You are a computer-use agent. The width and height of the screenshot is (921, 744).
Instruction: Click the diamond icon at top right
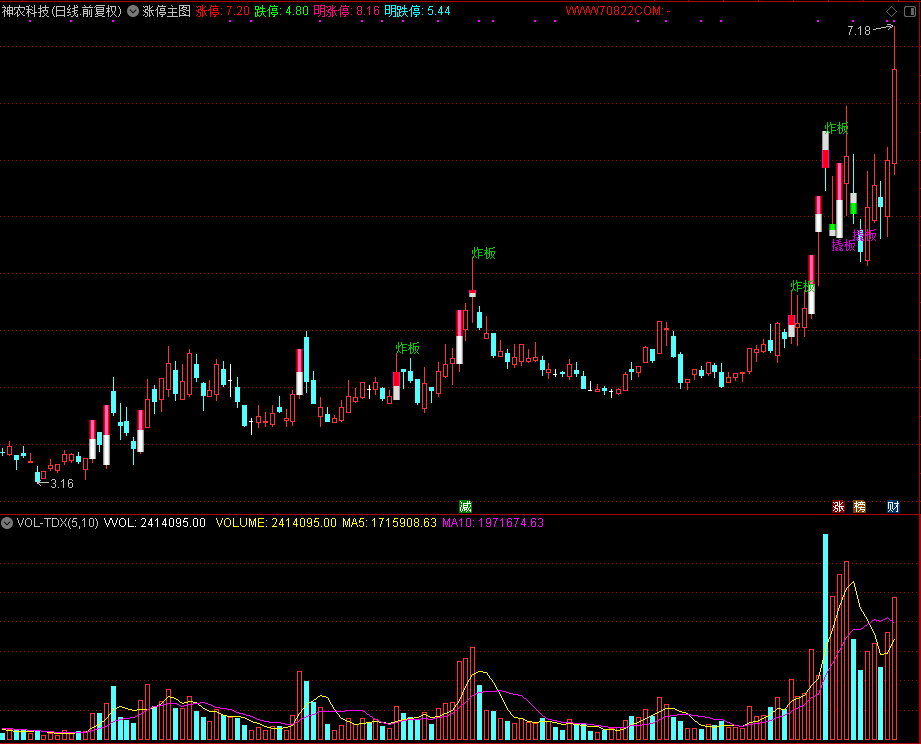pos(892,11)
